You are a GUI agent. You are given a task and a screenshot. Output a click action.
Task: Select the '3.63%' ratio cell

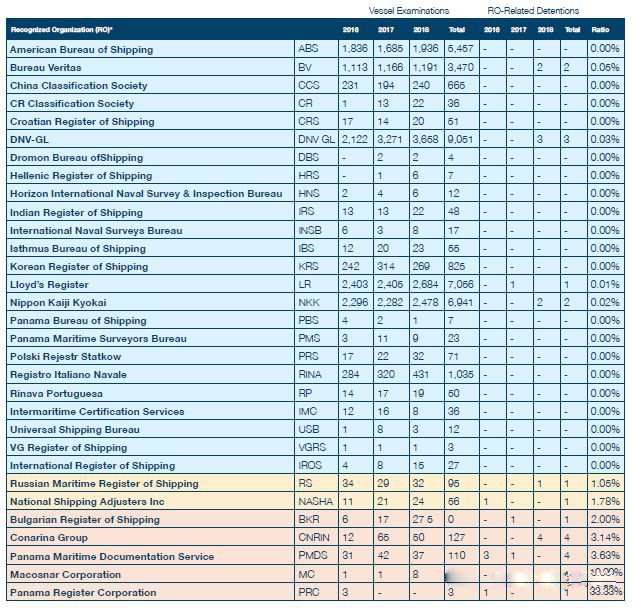tap(605, 556)
